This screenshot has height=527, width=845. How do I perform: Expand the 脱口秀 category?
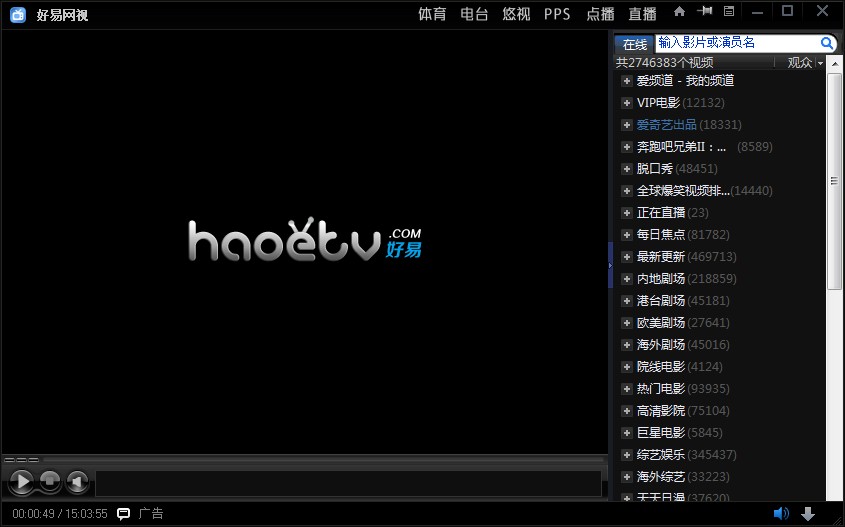click(x=626, y=169)
